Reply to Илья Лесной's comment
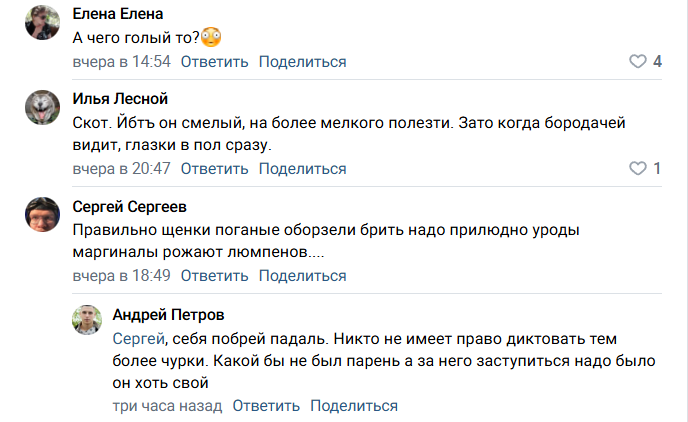Viewport: 688px width, 422px height. pyautogui.click(x=214, y=168)
